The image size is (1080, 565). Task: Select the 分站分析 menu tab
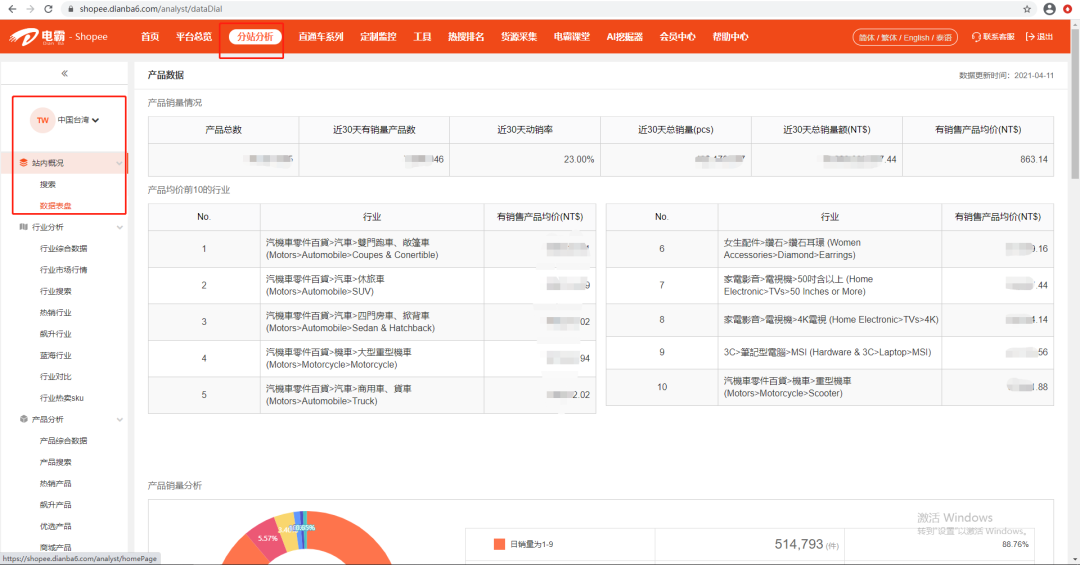point(255,37)
